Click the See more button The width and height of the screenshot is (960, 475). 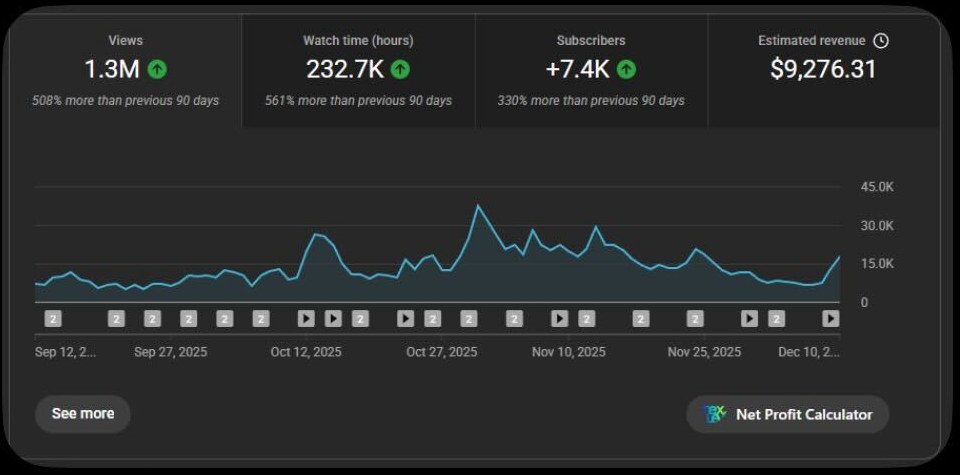tap(83, 414)
